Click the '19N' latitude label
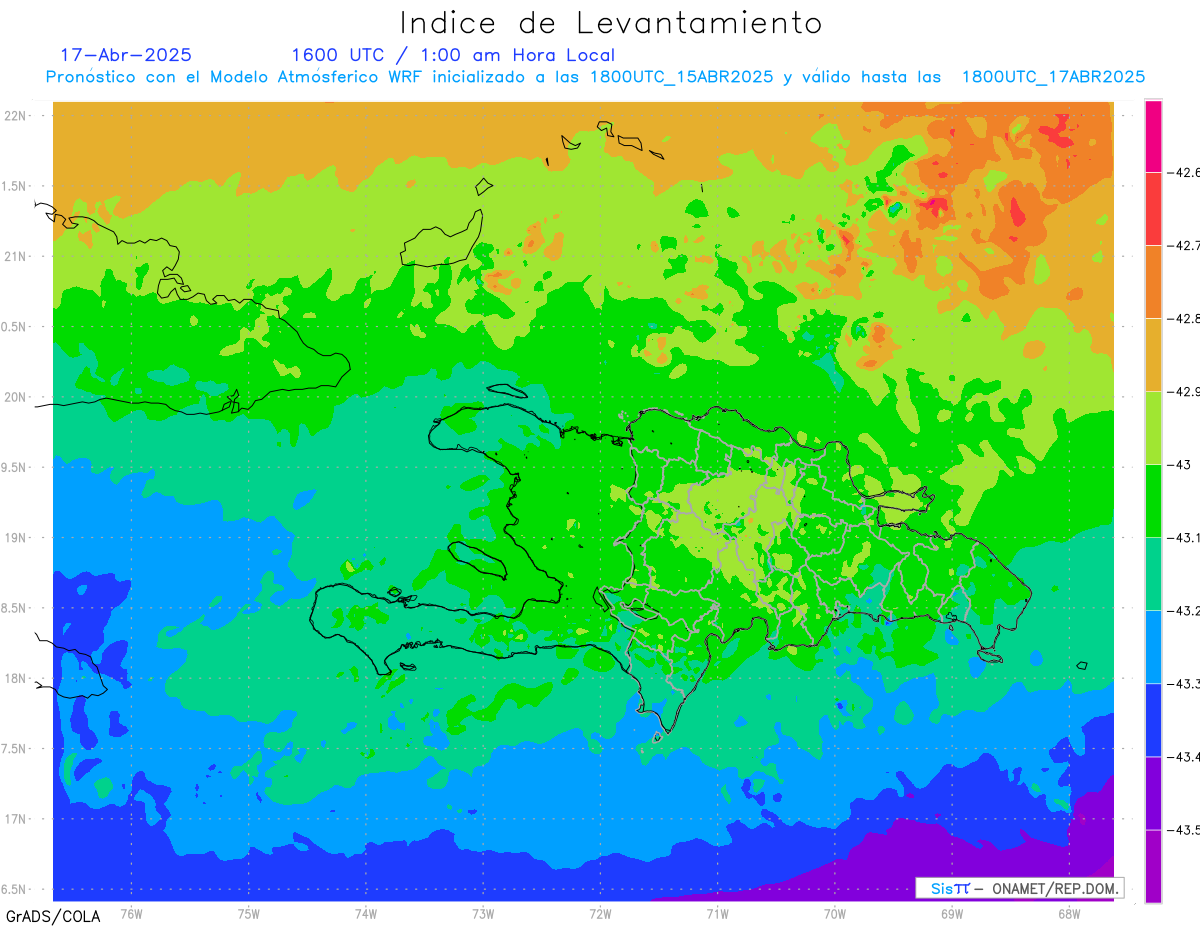 coord(17,538)
